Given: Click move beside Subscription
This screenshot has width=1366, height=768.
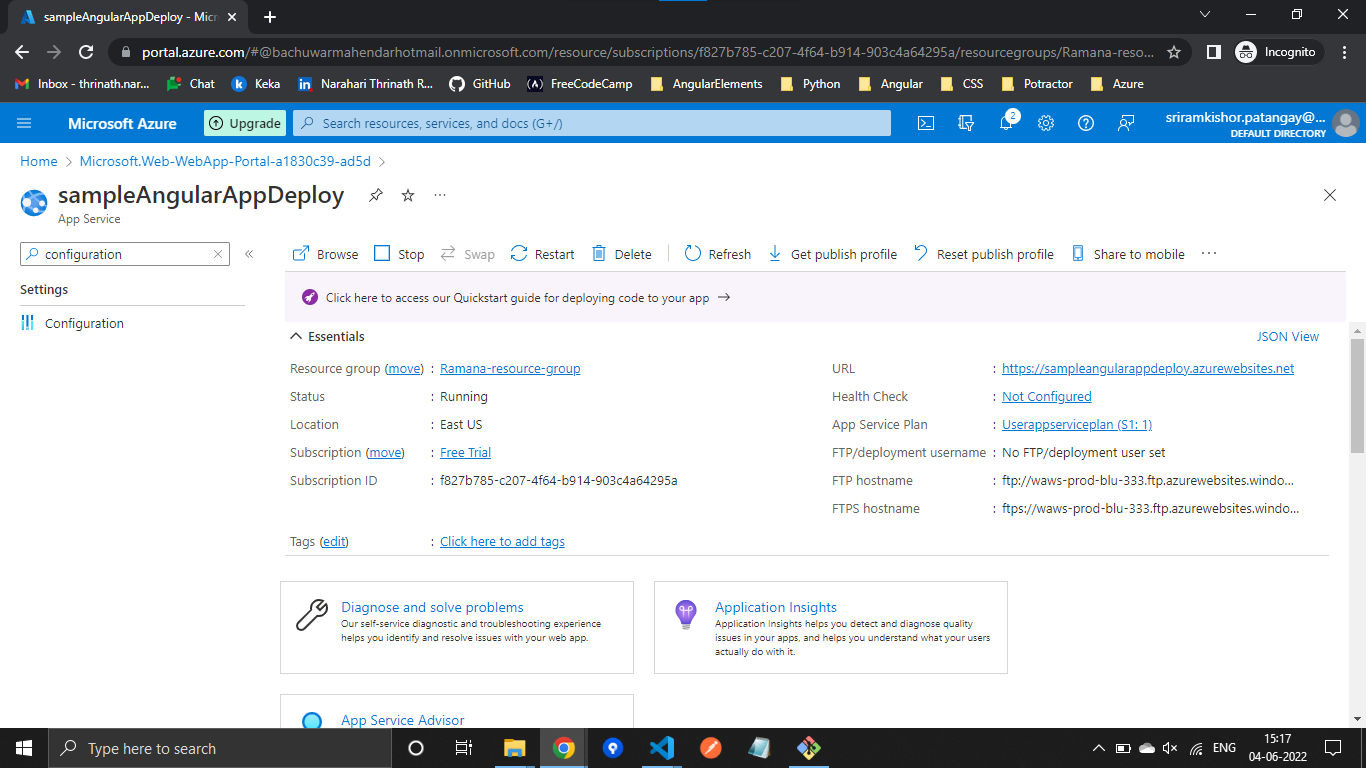Looking at the screenshot, I should (x=385, y=453).
